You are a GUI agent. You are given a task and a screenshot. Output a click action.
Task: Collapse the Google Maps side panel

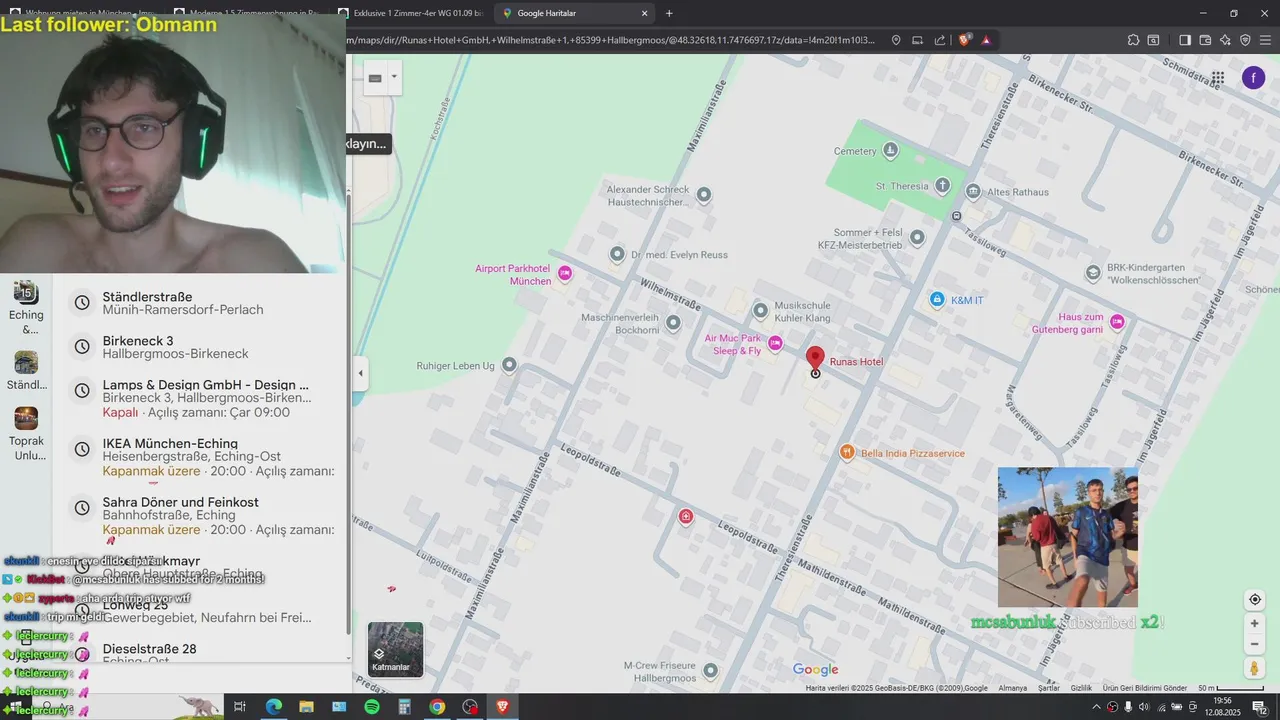[361, 373]
